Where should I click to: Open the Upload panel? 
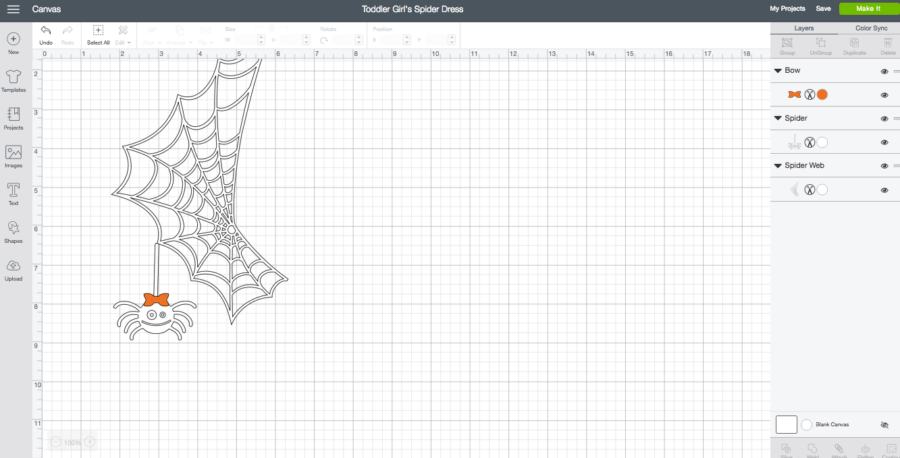point(13,270)
